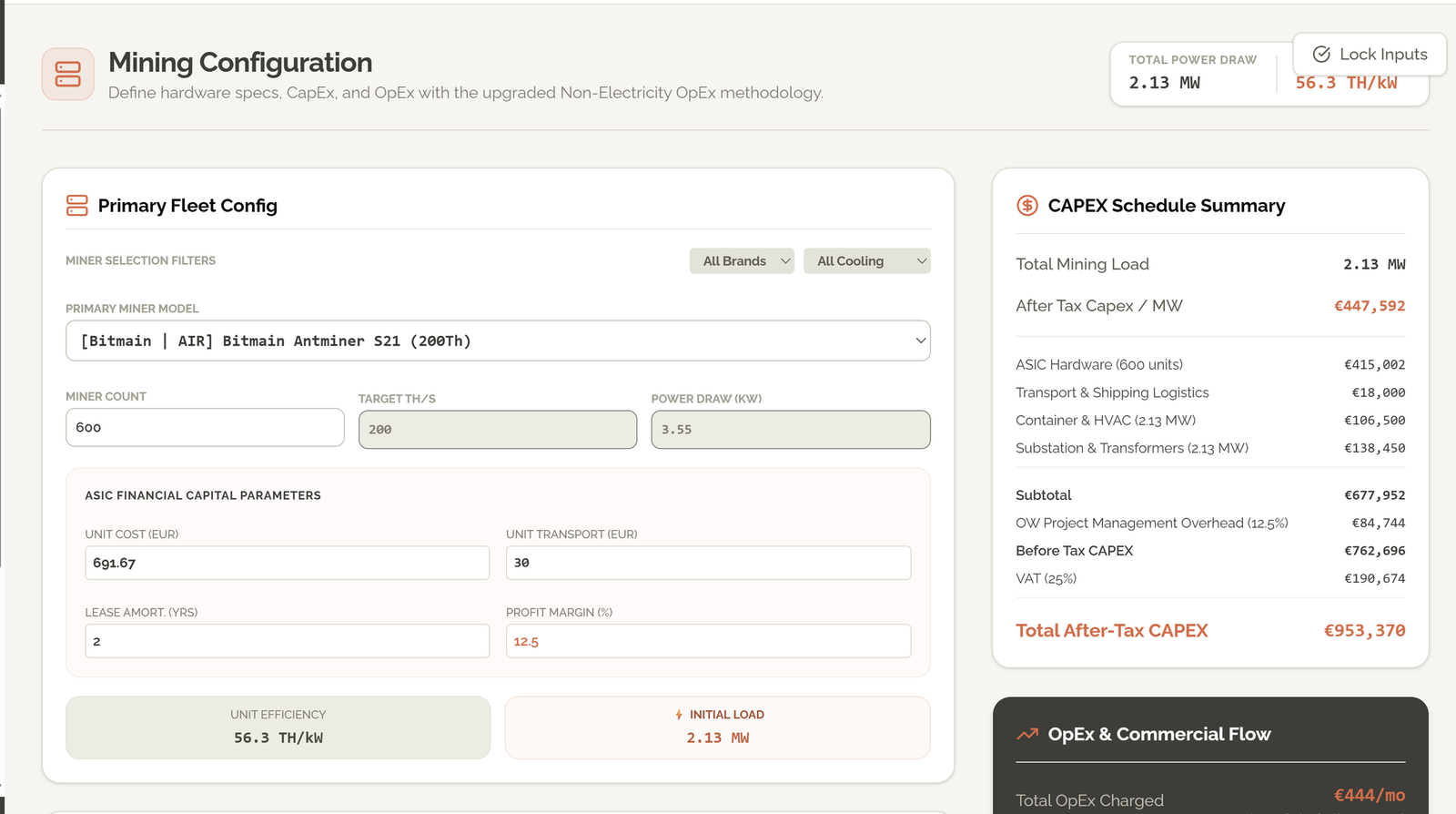Open the All Brands filter dropdown
Image resolution: width=1456 pixels, height=814 pixels.
742,261
